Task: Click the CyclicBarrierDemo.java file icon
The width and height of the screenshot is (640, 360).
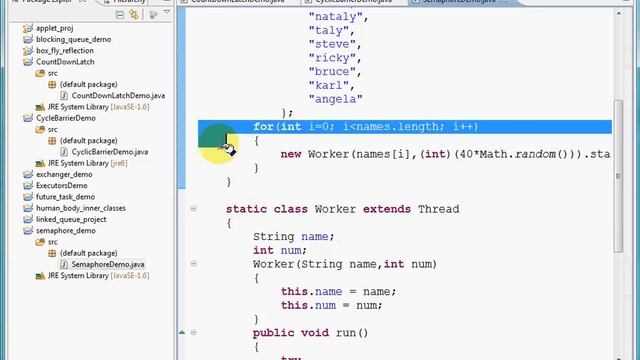Action: [x=64, y=152]
